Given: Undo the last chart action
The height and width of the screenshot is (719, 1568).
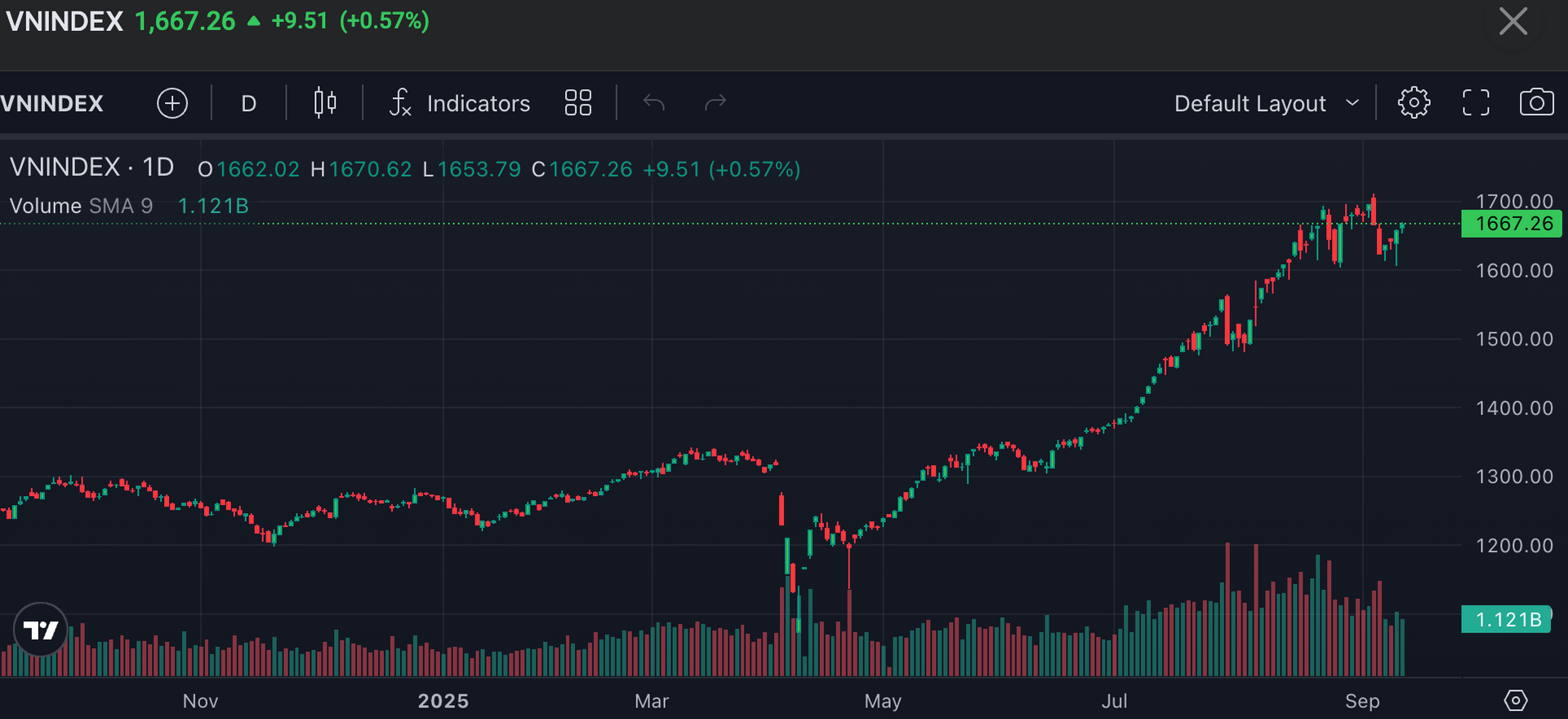Looking at the screenshot, I should tap(654, 103).
